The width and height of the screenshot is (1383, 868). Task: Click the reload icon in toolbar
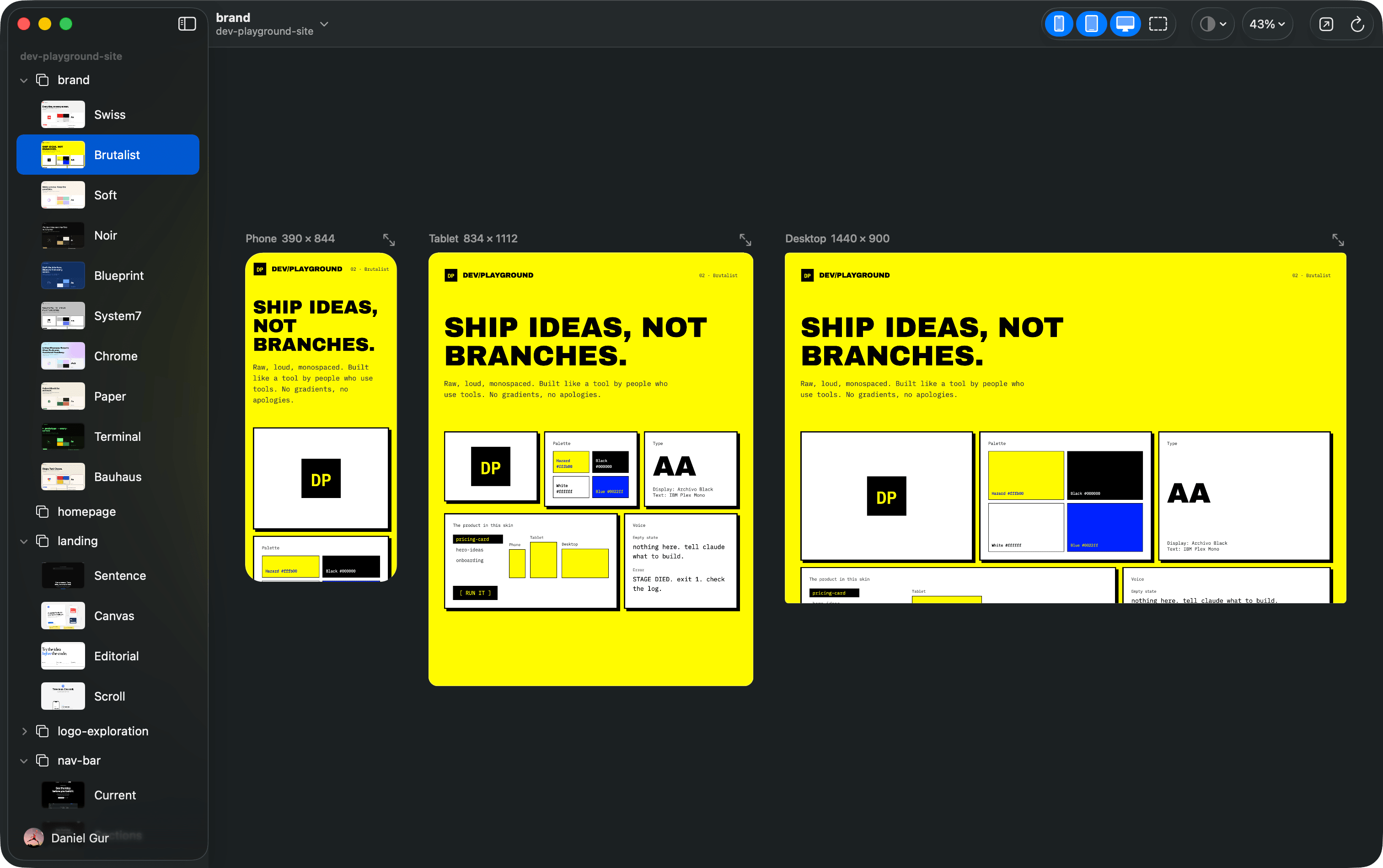click(1357, 24)
